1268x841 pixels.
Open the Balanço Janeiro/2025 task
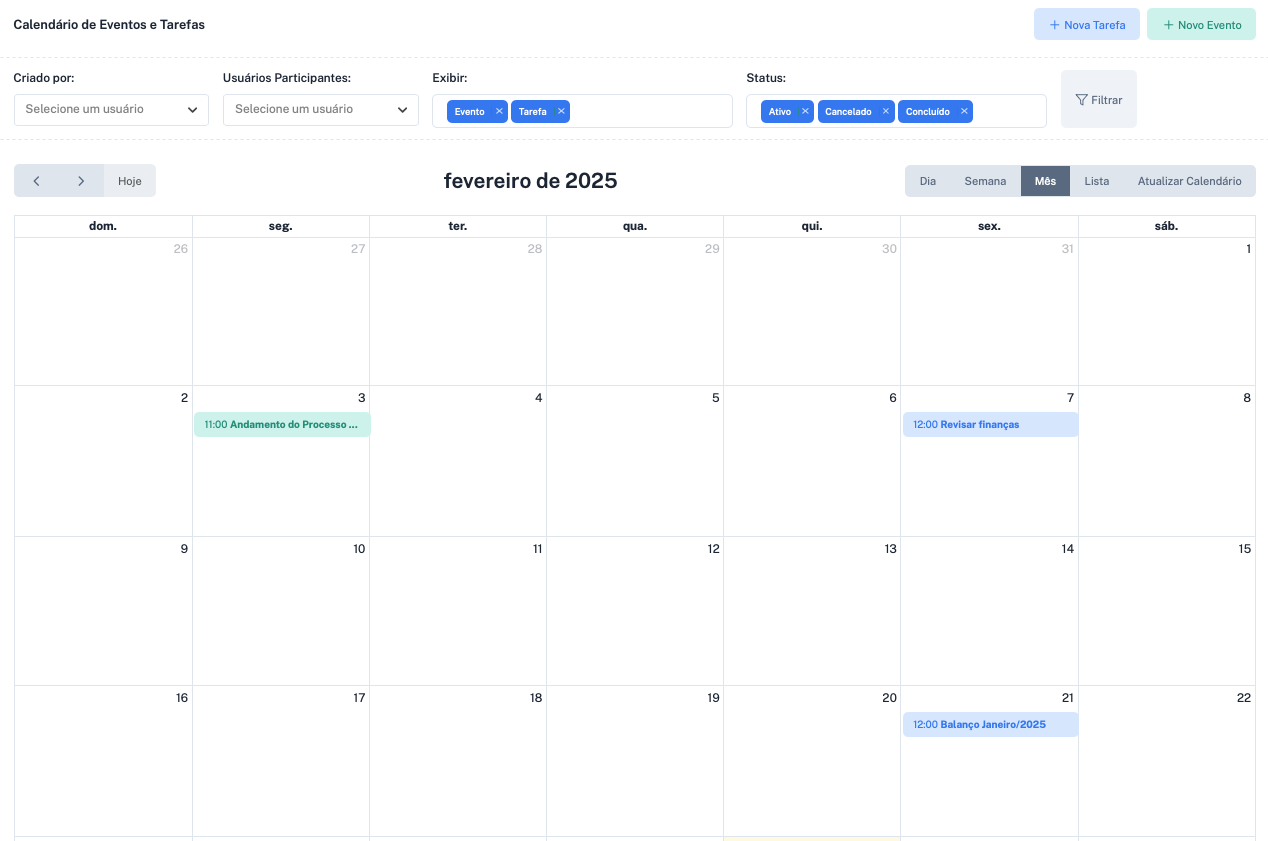[x=990, y=725]
